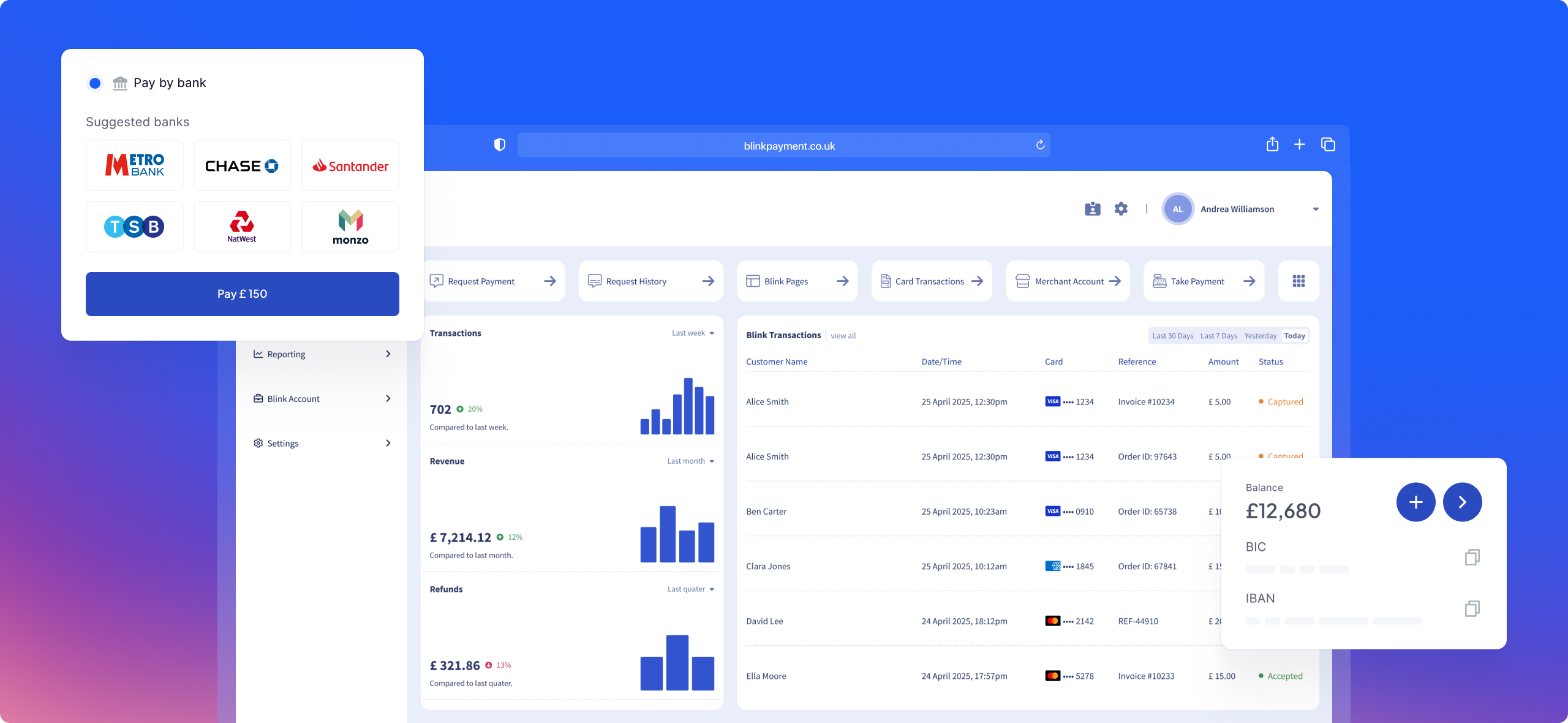The width and height of the screenshot is (1568, 723).
Task: Click the sidebar Settings gear icon
Action: [258, 443]
